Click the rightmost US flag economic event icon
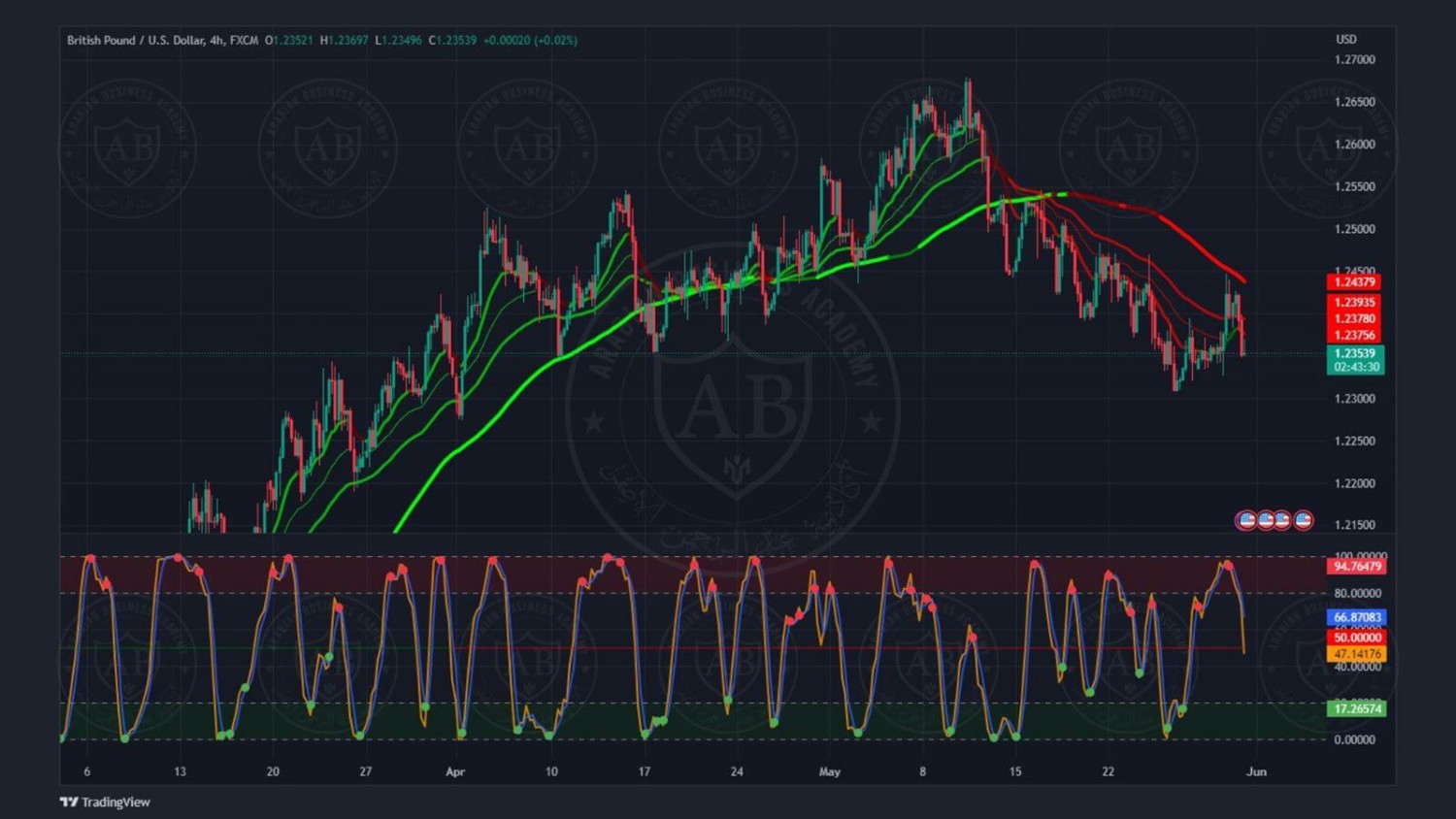 1304,520
